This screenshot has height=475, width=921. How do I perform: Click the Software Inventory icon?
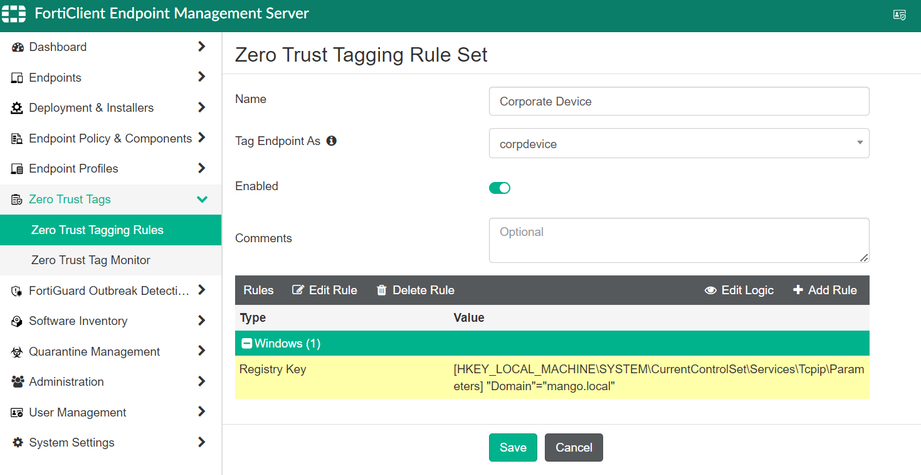[x=17, y=321]
